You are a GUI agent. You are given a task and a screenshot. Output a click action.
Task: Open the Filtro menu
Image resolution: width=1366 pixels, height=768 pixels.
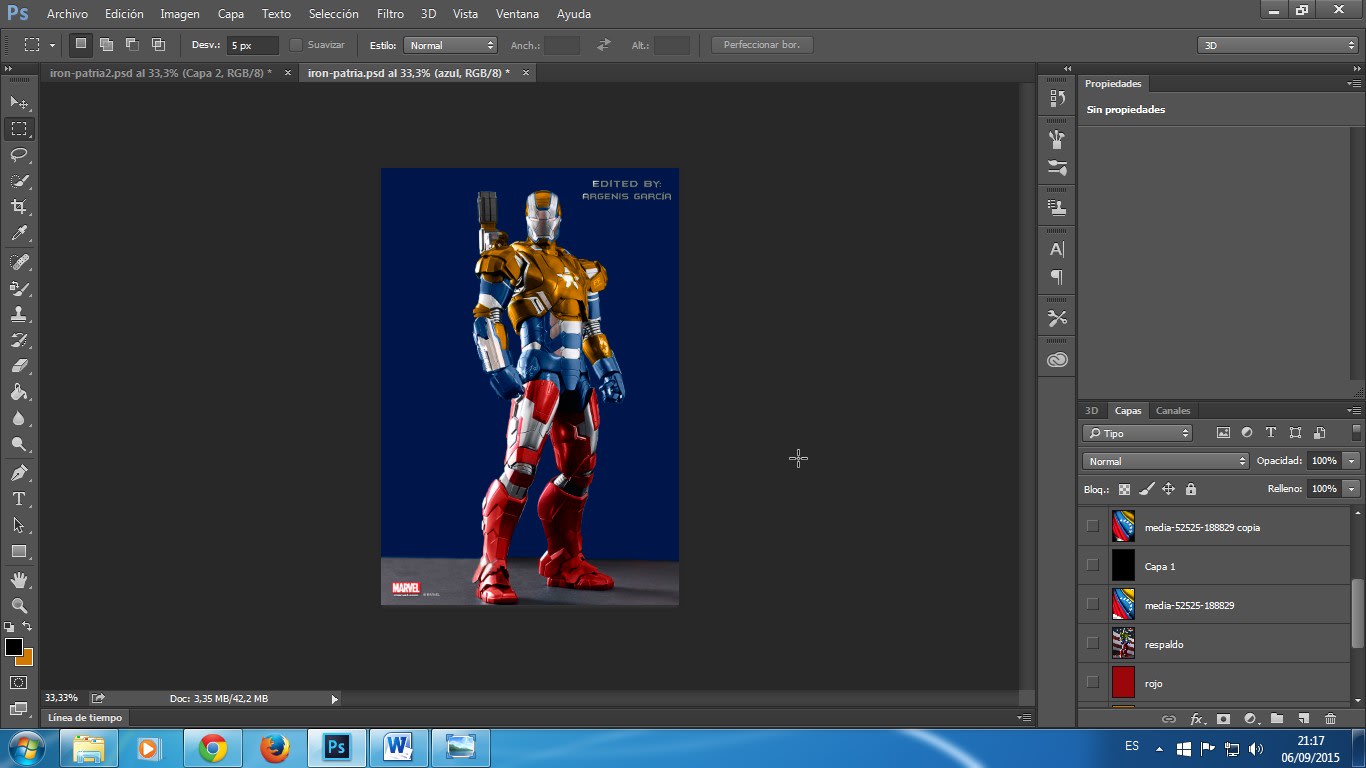(390, 14)
